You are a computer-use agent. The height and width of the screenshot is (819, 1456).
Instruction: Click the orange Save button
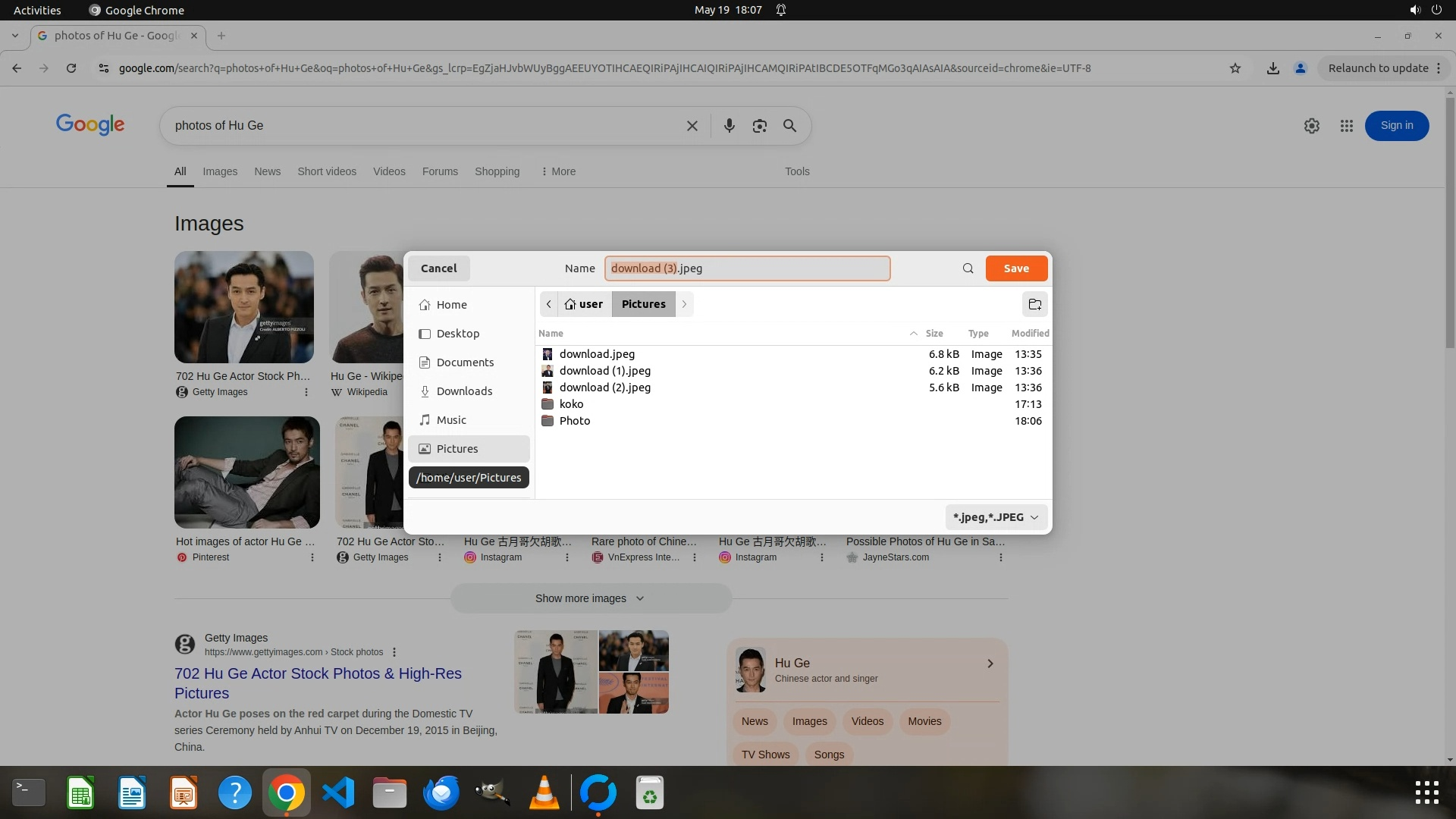(x=1016, y=268)
